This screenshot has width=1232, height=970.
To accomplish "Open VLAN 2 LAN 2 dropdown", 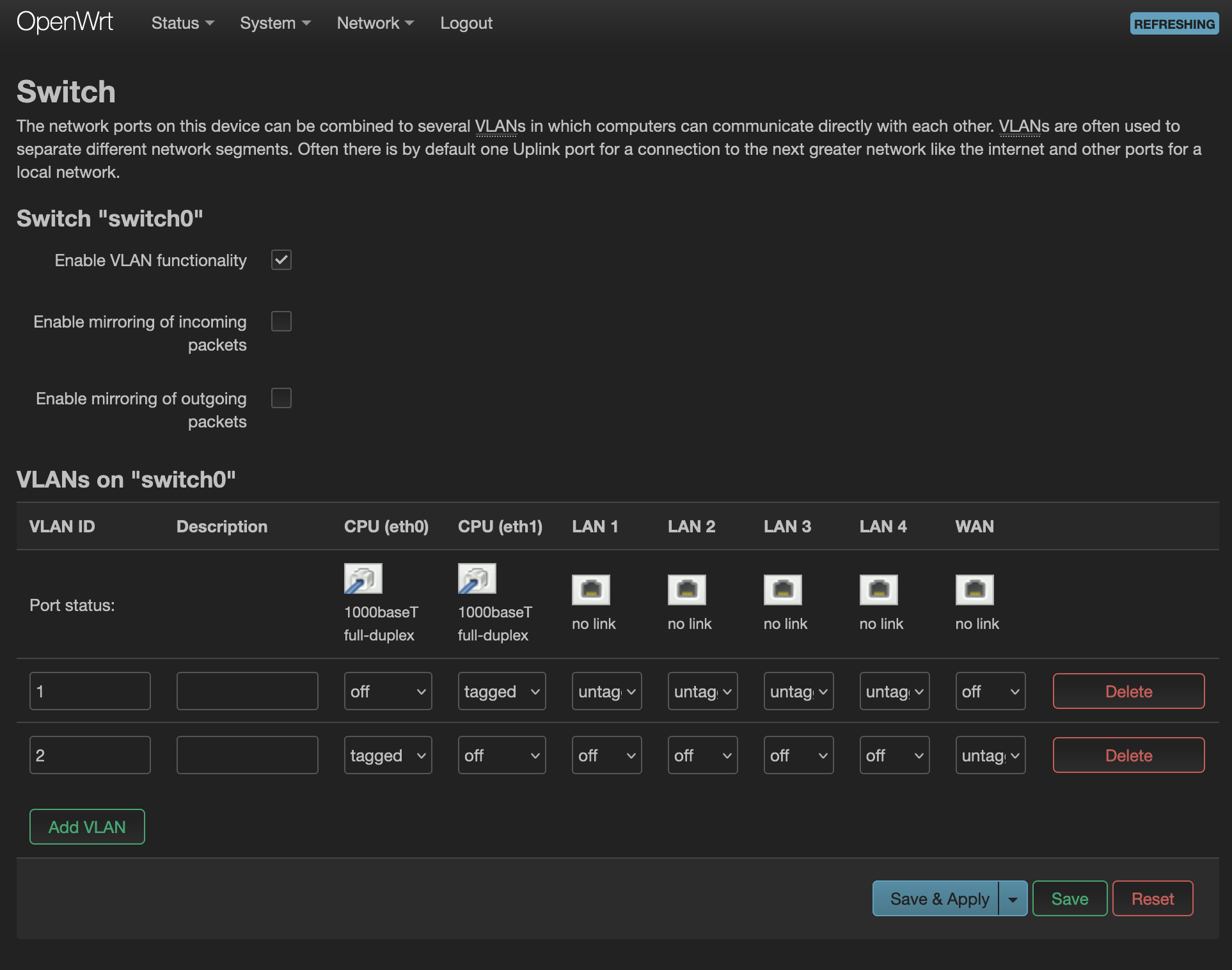I will (x=703, y=755).
